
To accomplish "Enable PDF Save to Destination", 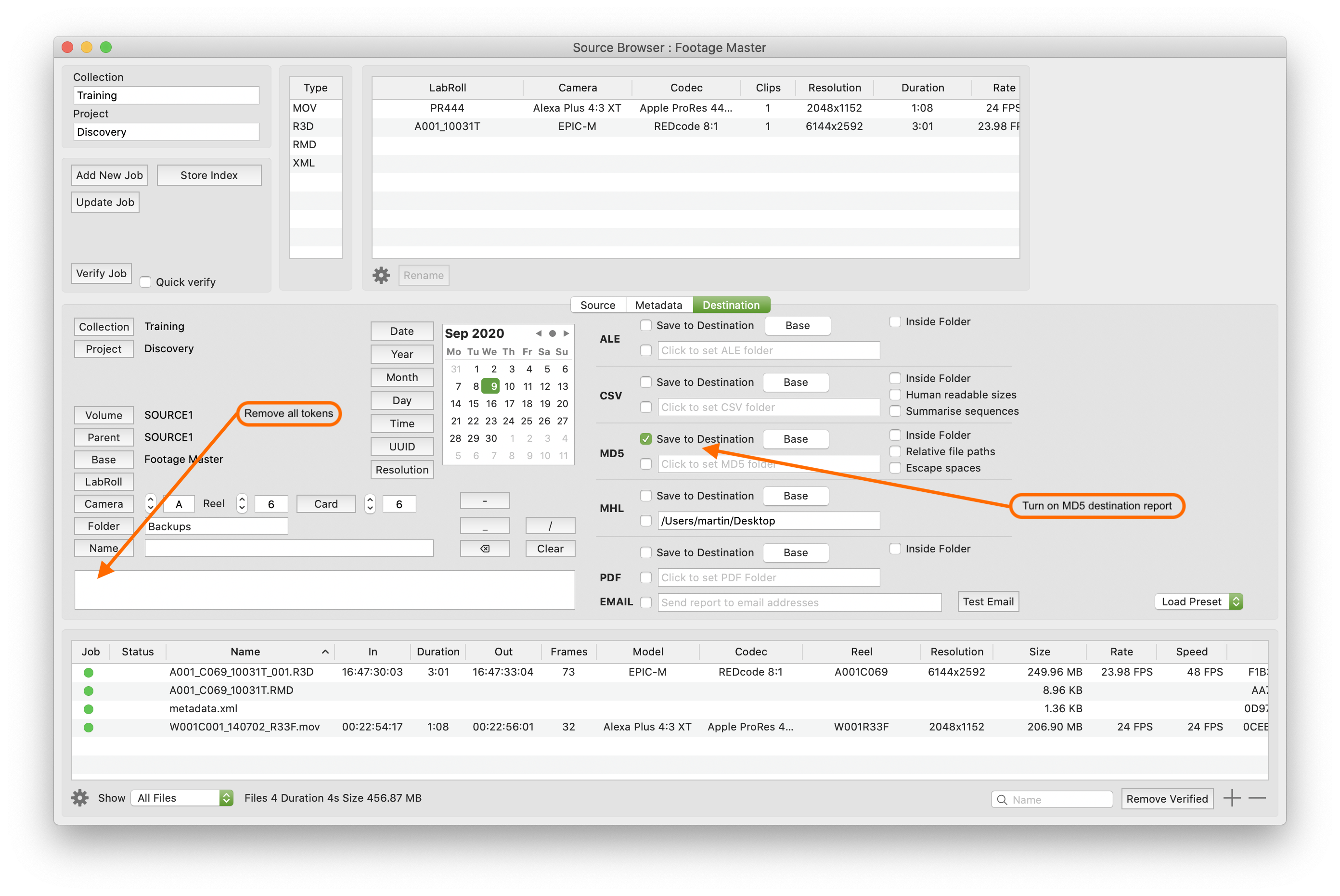I will 646,552.
